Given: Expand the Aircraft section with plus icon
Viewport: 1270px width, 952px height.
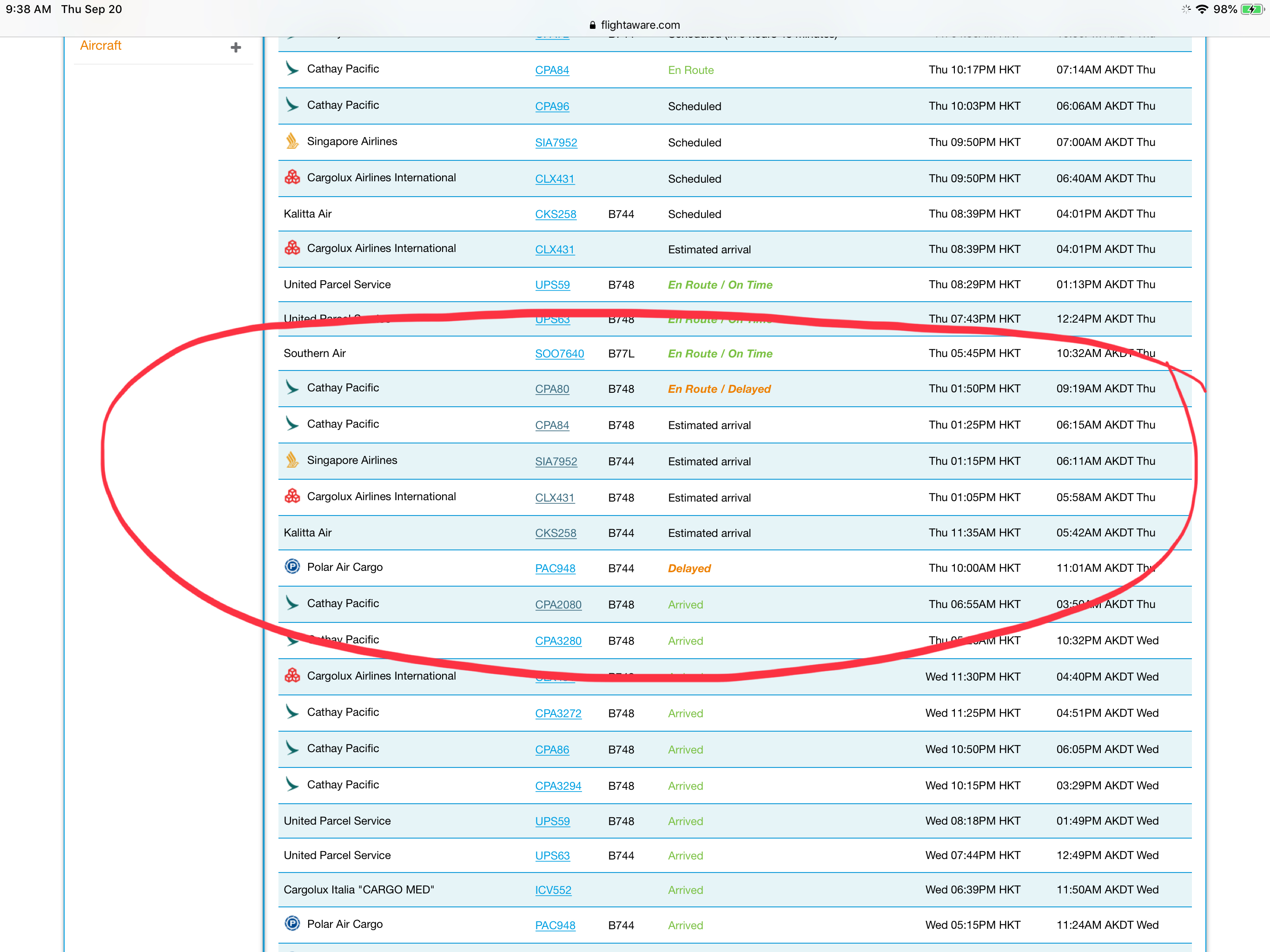Looking at the screenshot, I should (235, 47).
